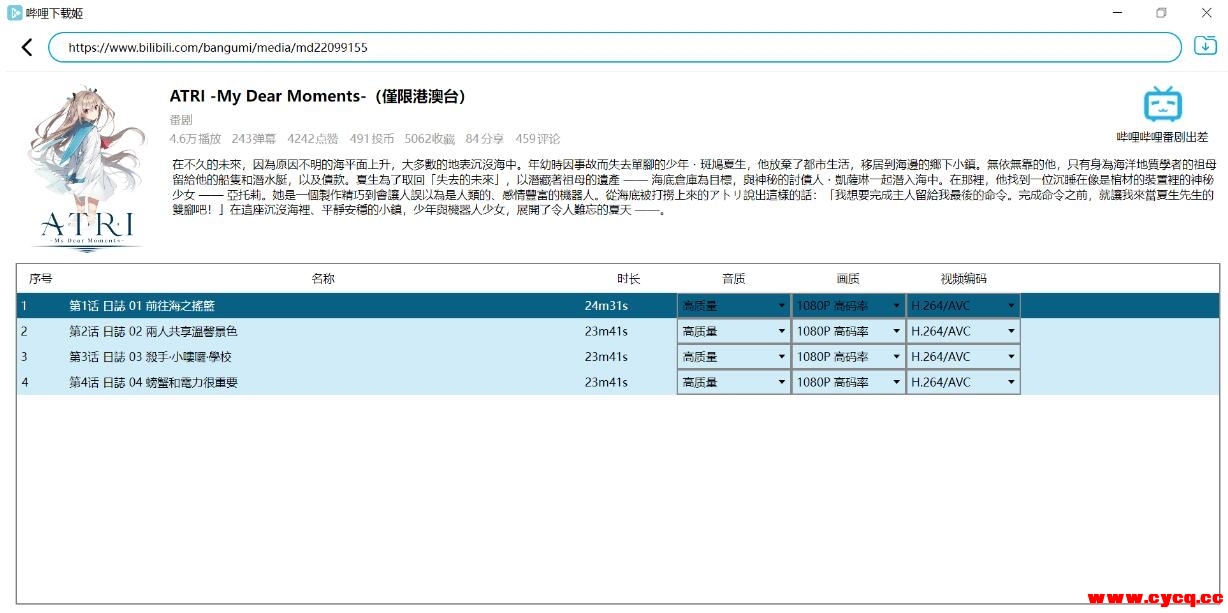Image resolution: width=1228 pixels, height=613 pixels.
Task: Click the back arrow icon
Action: (27, 47)
